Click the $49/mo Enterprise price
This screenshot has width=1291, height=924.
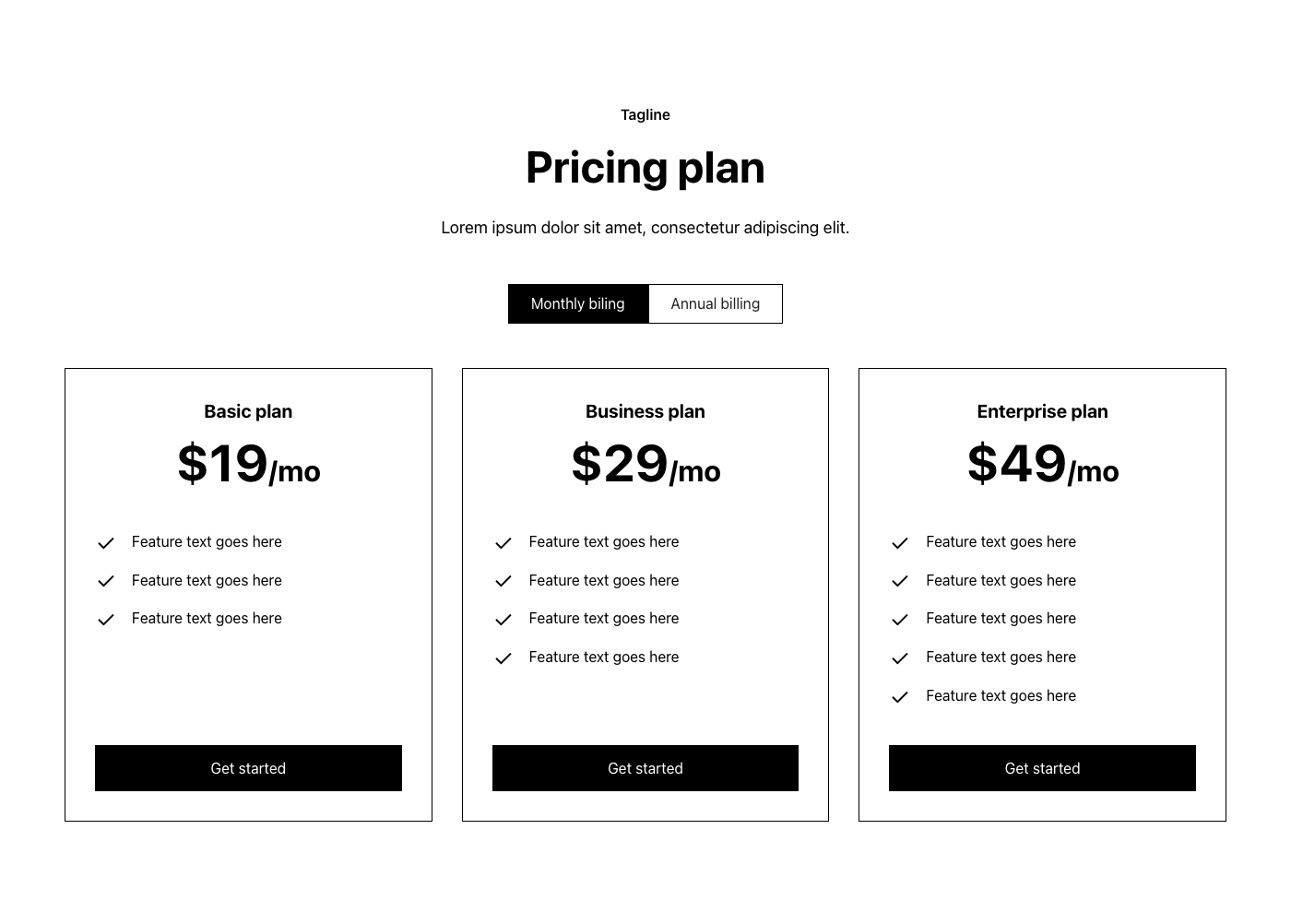(x=1042, y=464)
